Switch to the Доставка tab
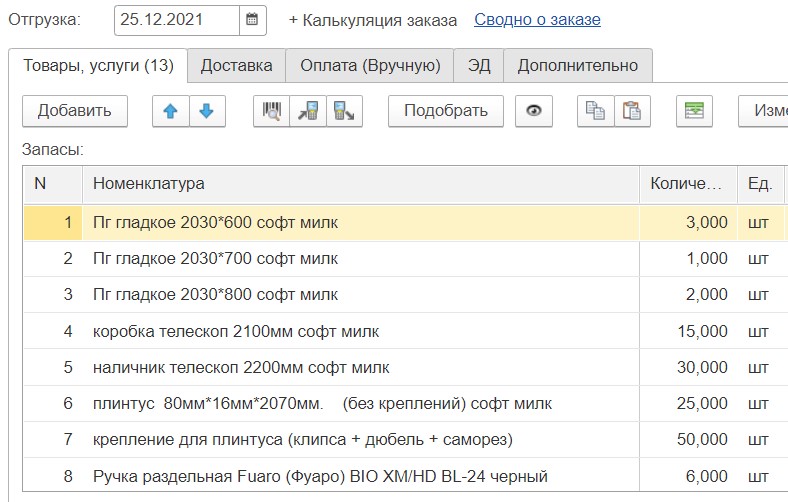788x502 pixels. pos(236,66)
